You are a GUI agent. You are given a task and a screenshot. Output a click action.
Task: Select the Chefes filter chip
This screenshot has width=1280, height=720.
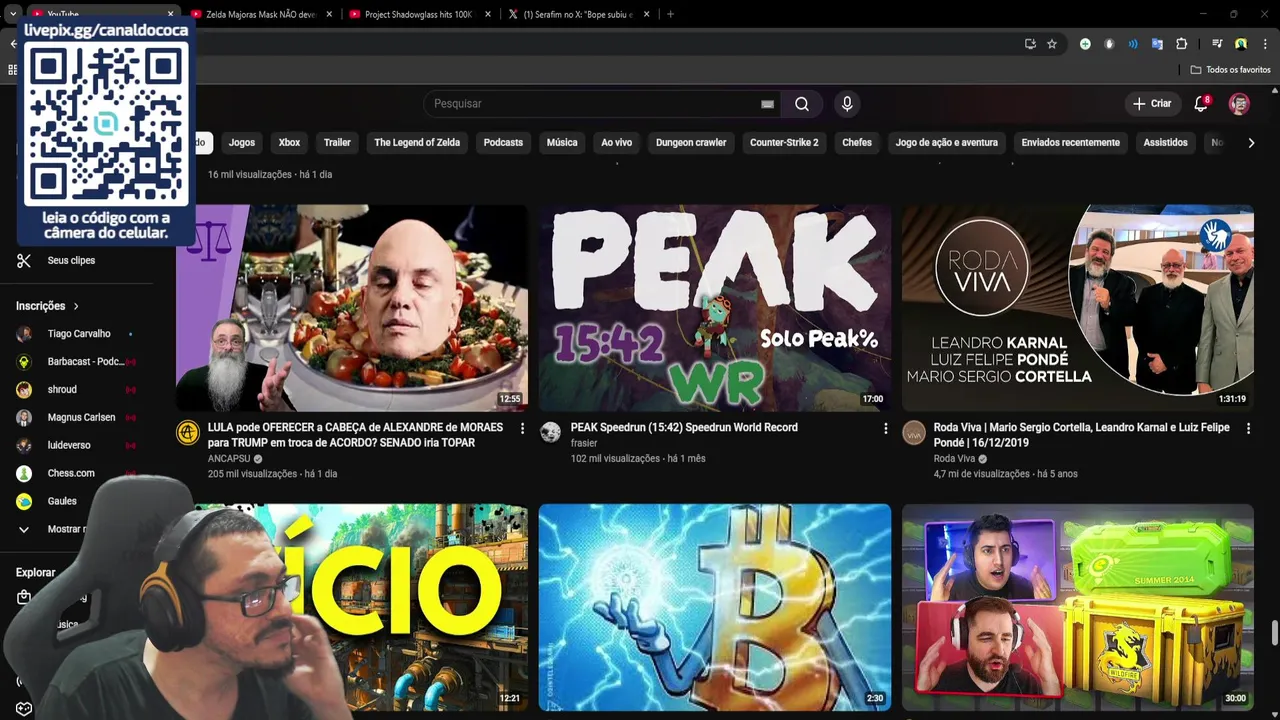click(857, 143)
